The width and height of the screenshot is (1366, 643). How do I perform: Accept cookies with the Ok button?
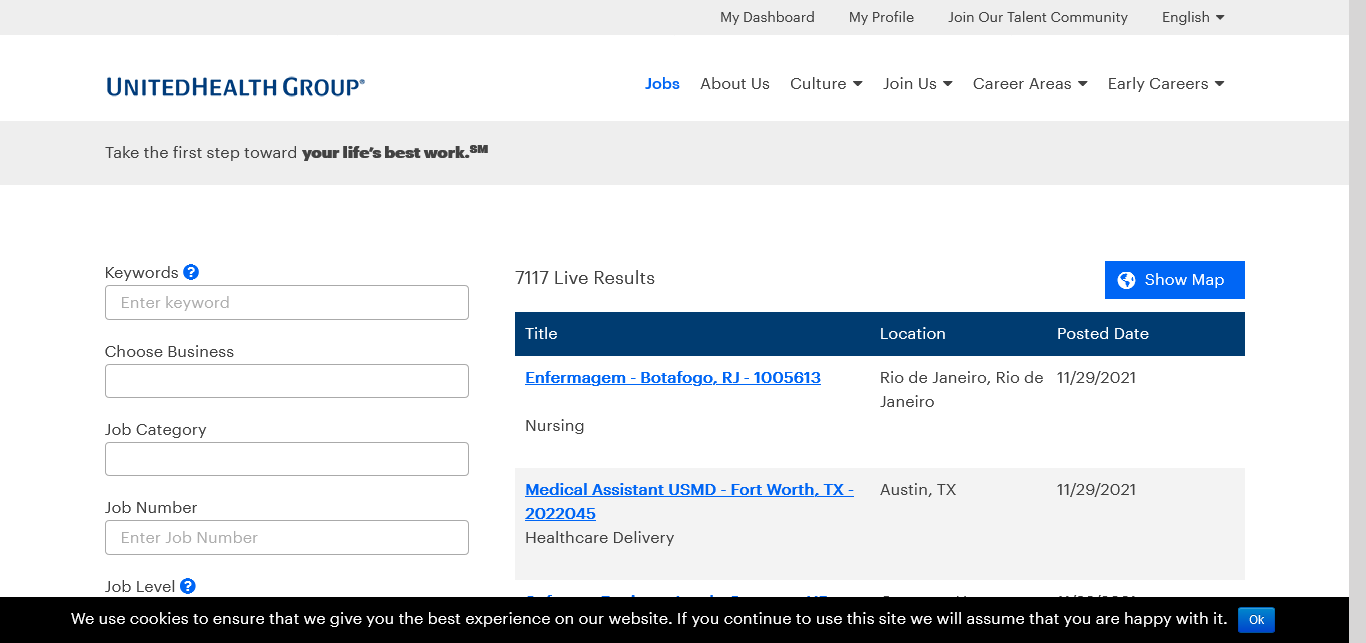[x=1256, y=620]
